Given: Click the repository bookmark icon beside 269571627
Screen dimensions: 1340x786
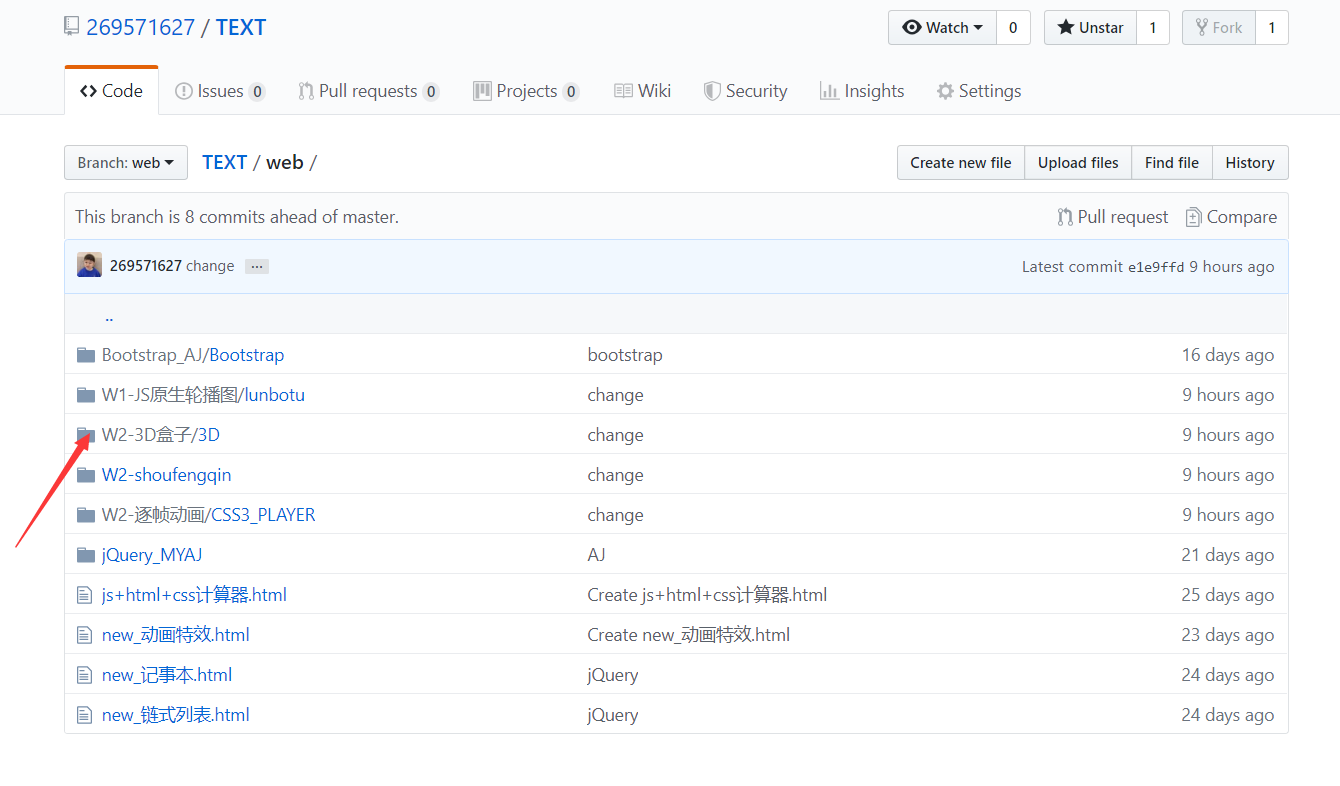Looking at the screenshot, I should (x=71, y=26).
